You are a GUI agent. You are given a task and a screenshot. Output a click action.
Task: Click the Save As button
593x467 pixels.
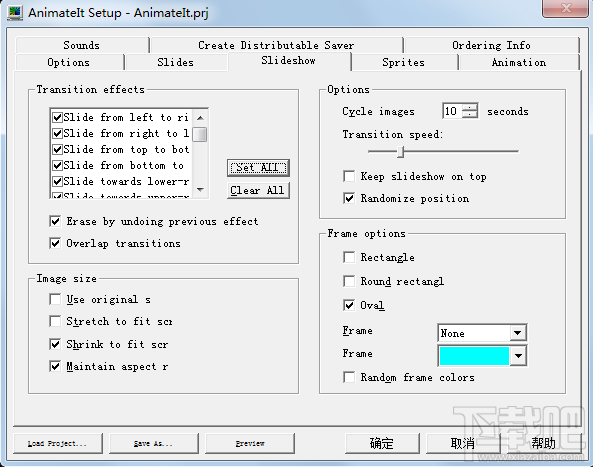(x=154, y=444)
